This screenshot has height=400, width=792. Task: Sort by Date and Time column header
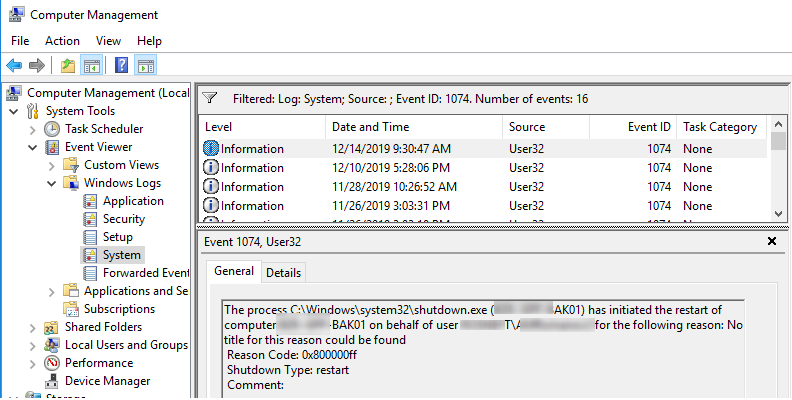[x=414, y=127]
